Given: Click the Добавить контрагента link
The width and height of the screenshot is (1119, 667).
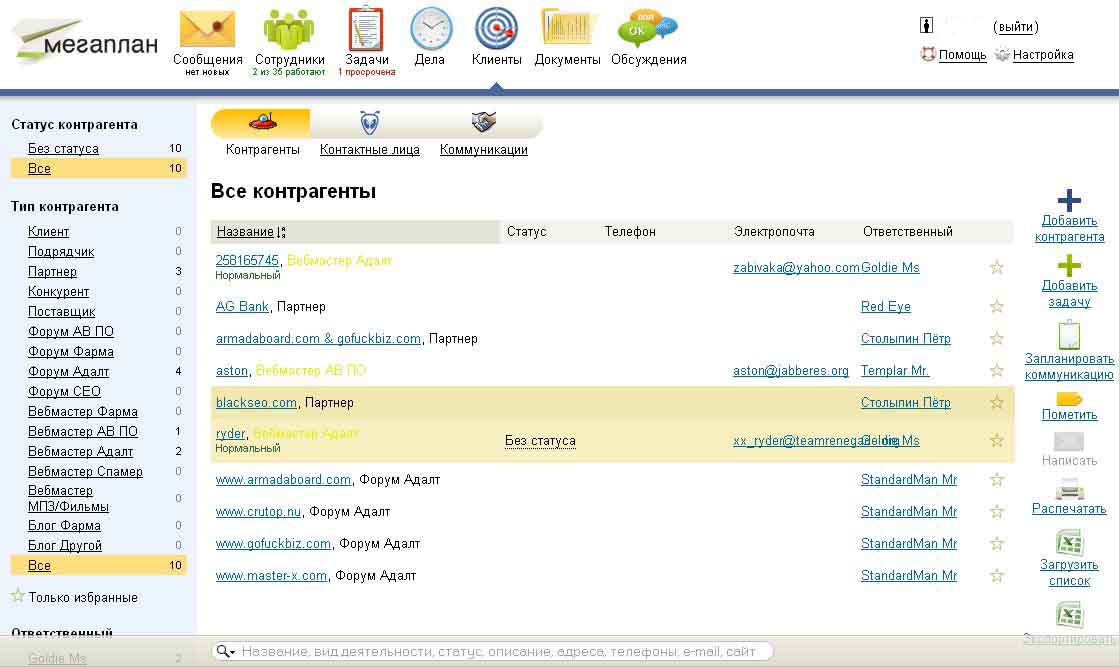Looking at the screenshot, I should [x=1069, y=228].
